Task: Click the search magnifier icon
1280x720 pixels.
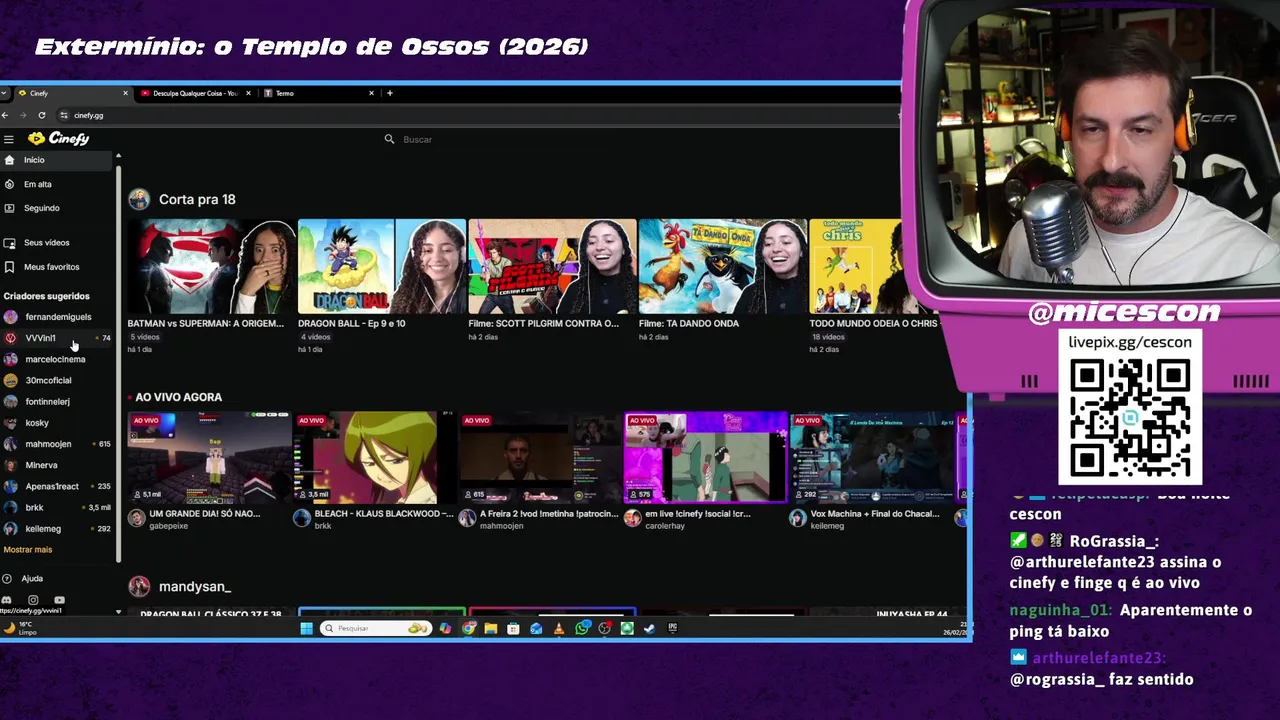Action: pyautogui.click(x=389, y=139)
